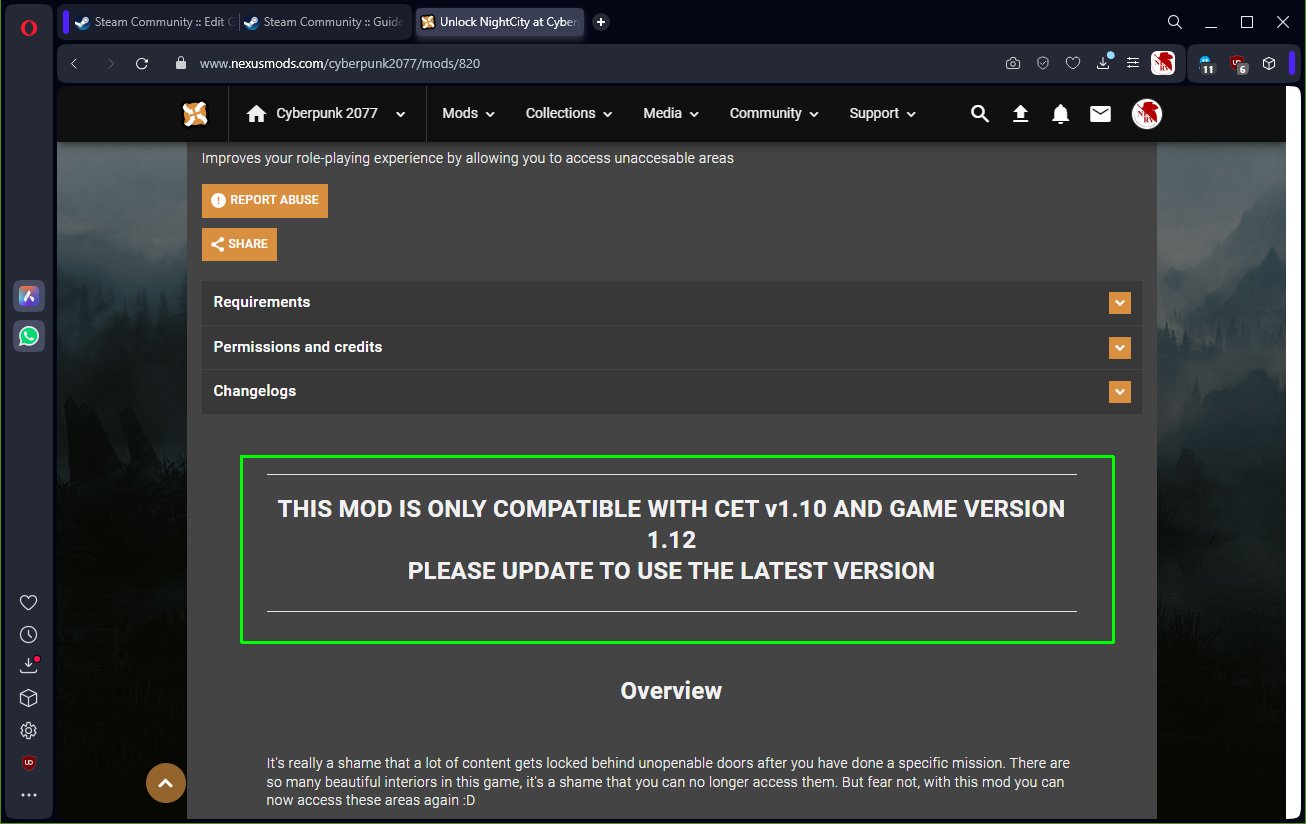
Task: Switch to the Steam Community Guide tab
Action: click(x=323, y=22)
